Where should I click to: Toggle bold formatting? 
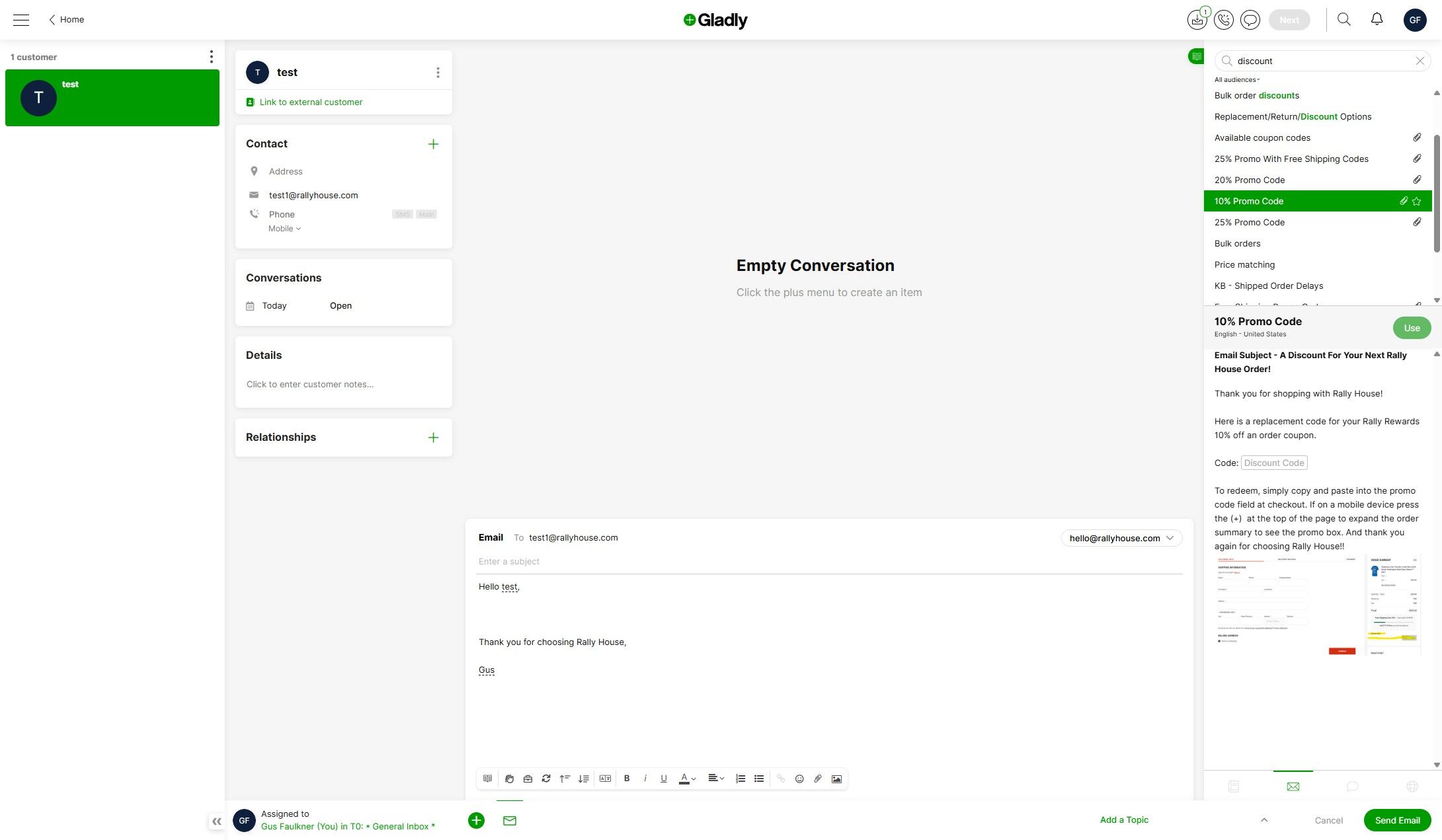pyautogui.click(x=627, y=779)
